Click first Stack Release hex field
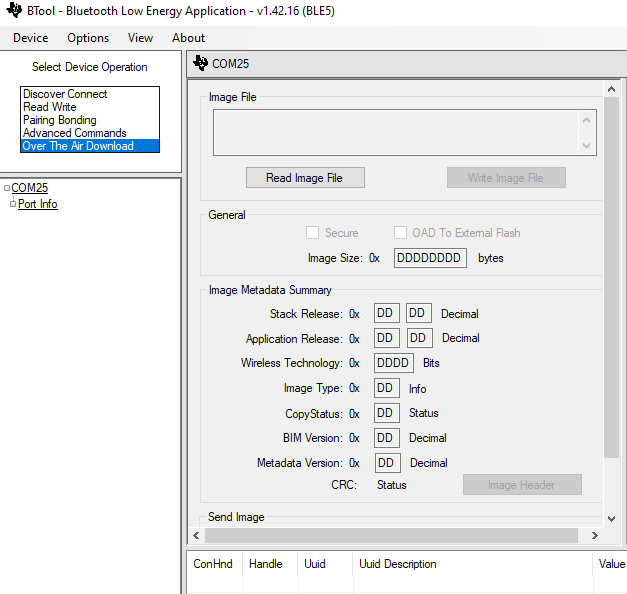 (x=386, y=313)
